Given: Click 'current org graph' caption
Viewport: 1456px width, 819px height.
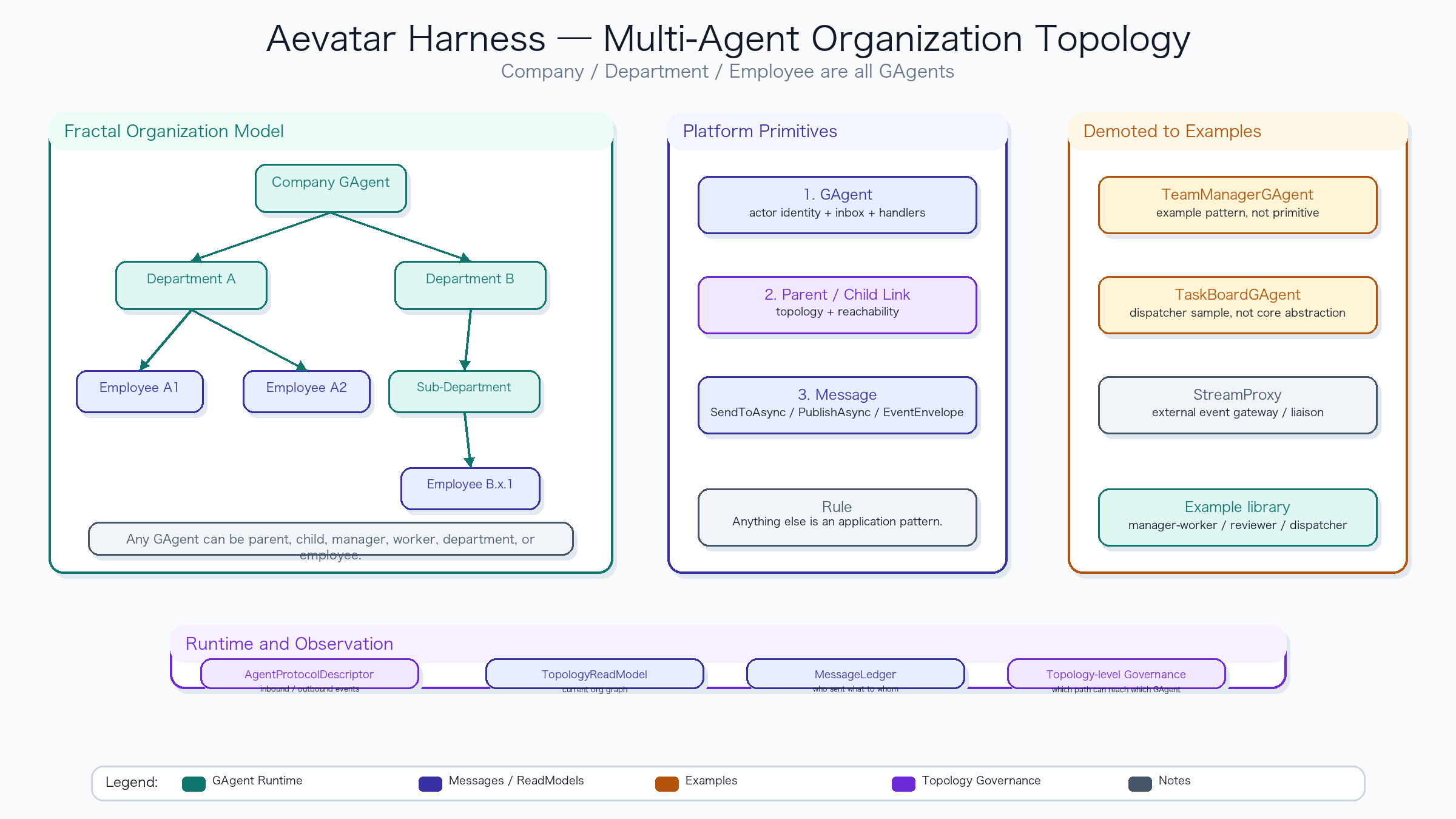Looking at the screenshot, I should (x=595, y=690).
